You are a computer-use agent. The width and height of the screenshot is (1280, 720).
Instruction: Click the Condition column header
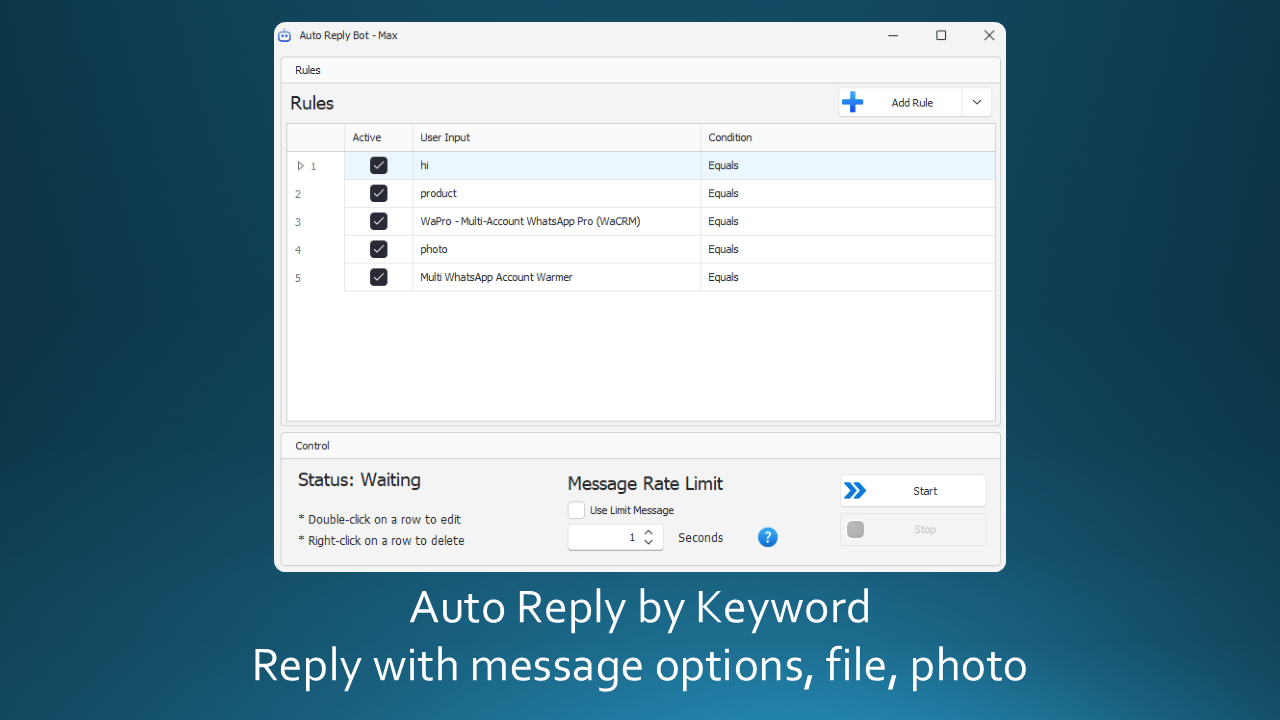click(730, 137)
